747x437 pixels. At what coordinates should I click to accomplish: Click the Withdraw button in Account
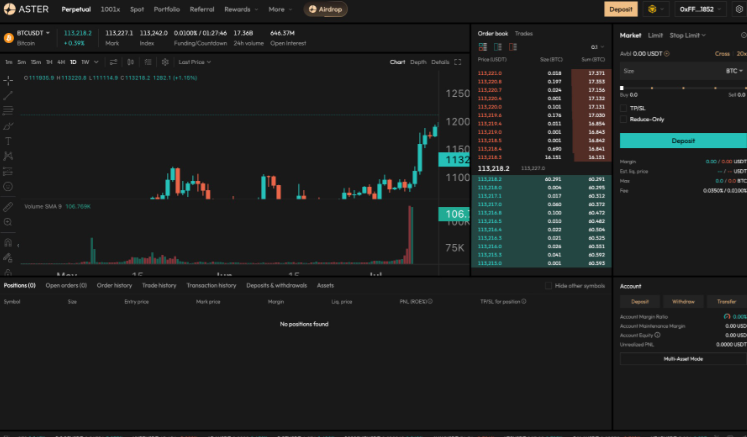(x=683, y=302)
